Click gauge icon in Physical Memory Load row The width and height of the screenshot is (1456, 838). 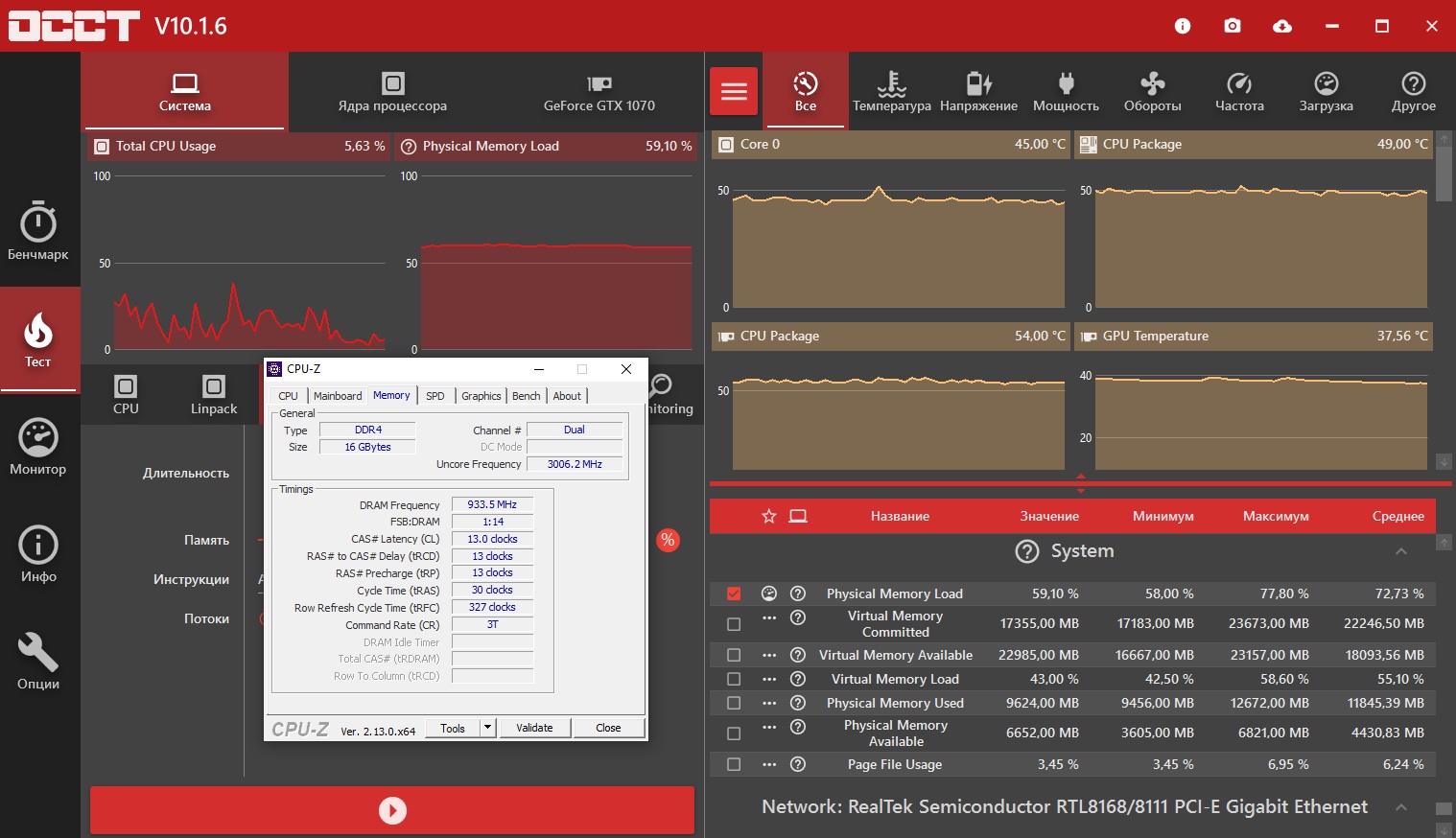(769, 594)
